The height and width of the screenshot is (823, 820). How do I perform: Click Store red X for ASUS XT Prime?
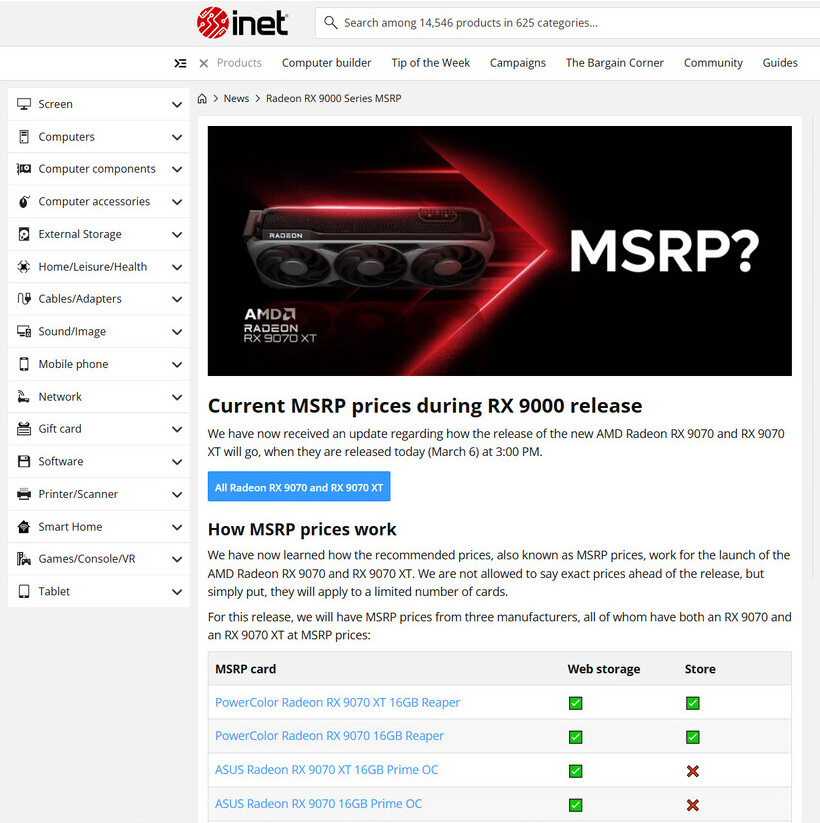[x=692, y=771]
